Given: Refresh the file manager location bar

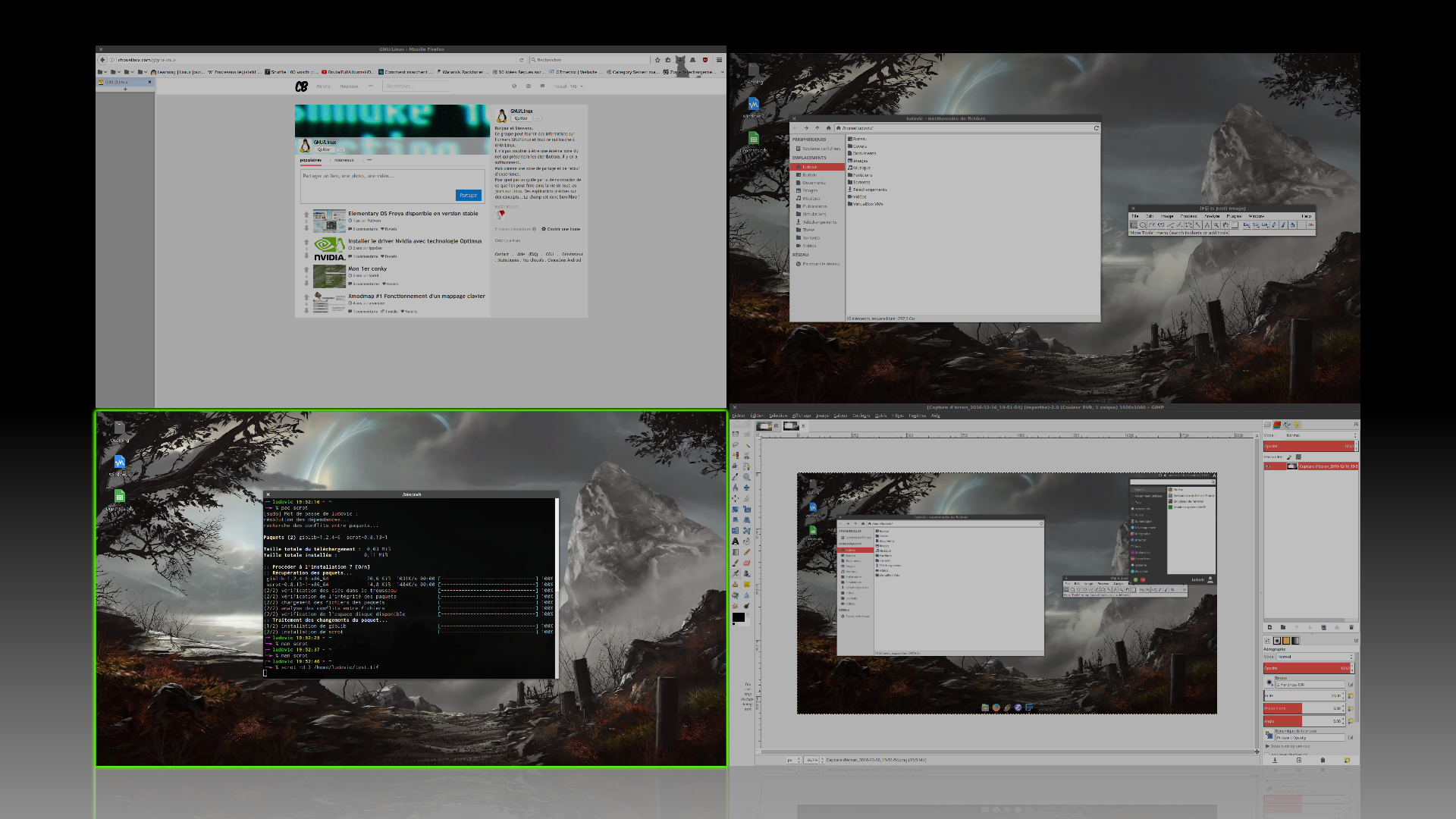Looking at the screenshot, I should coord(1096,128).
